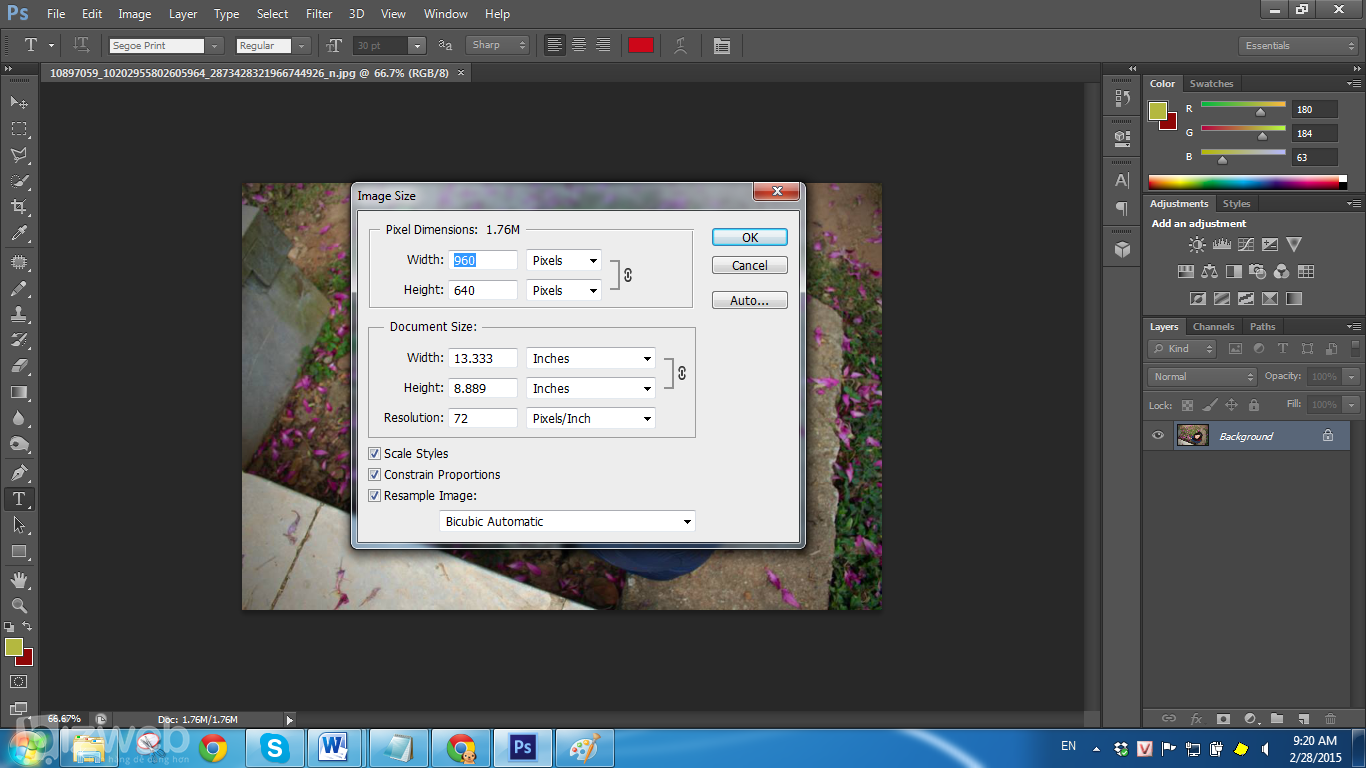Select the Hand tool
This screenshot has height=768, width=1370.
(x=18, y=579)
